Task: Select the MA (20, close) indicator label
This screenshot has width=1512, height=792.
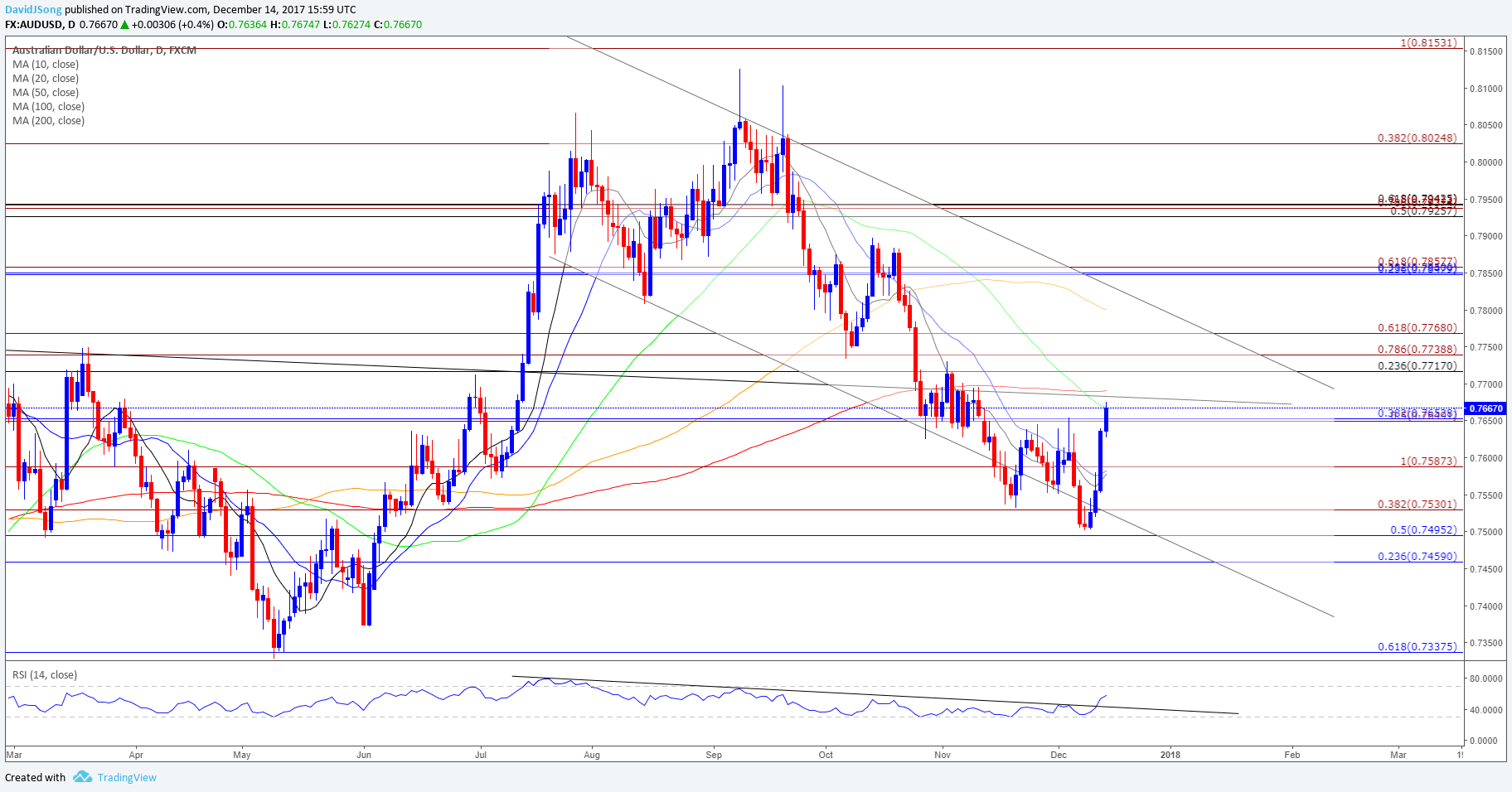Action: tap(46, 79)
